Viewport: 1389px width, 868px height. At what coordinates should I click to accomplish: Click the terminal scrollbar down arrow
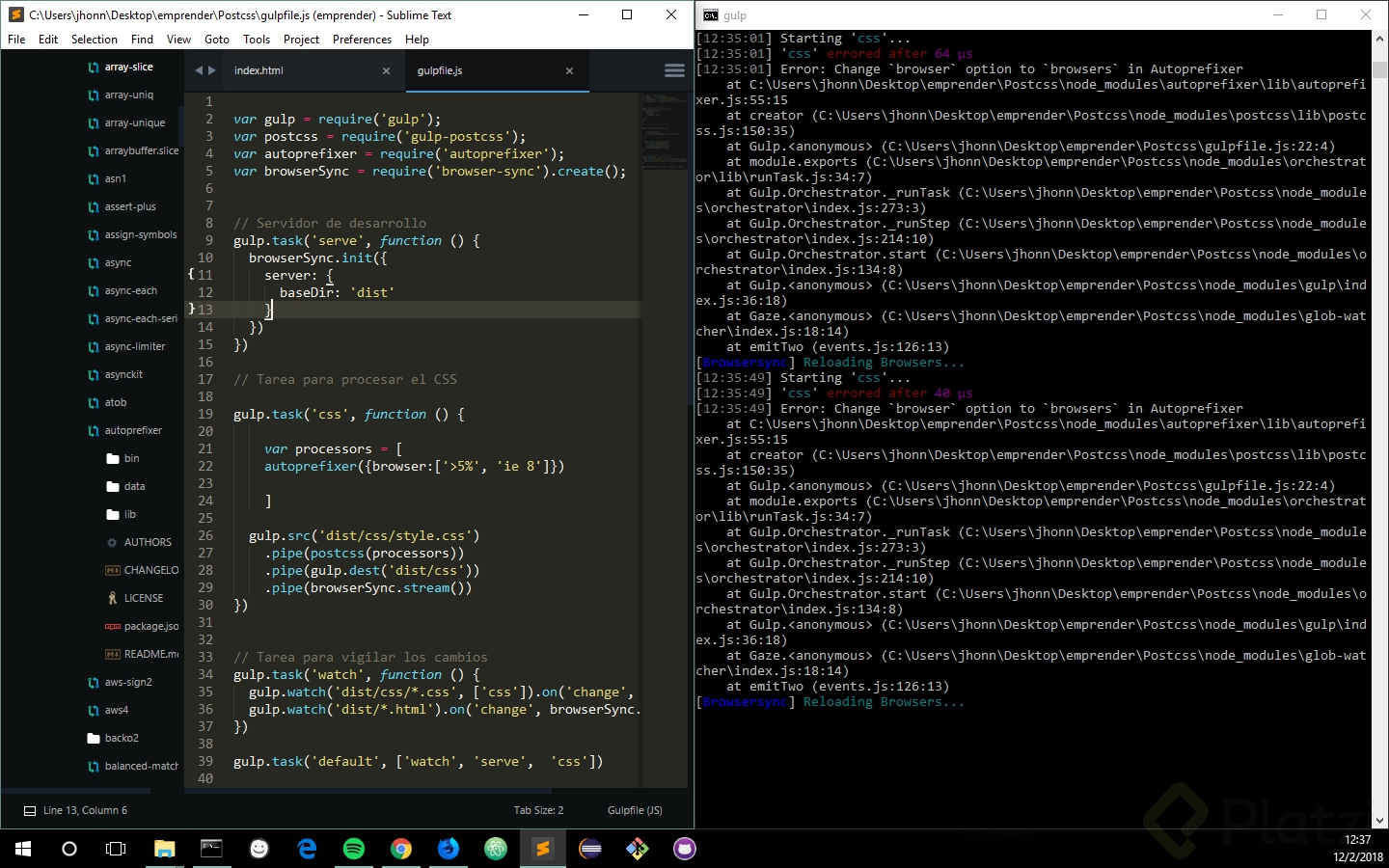tap(1379, 821)
